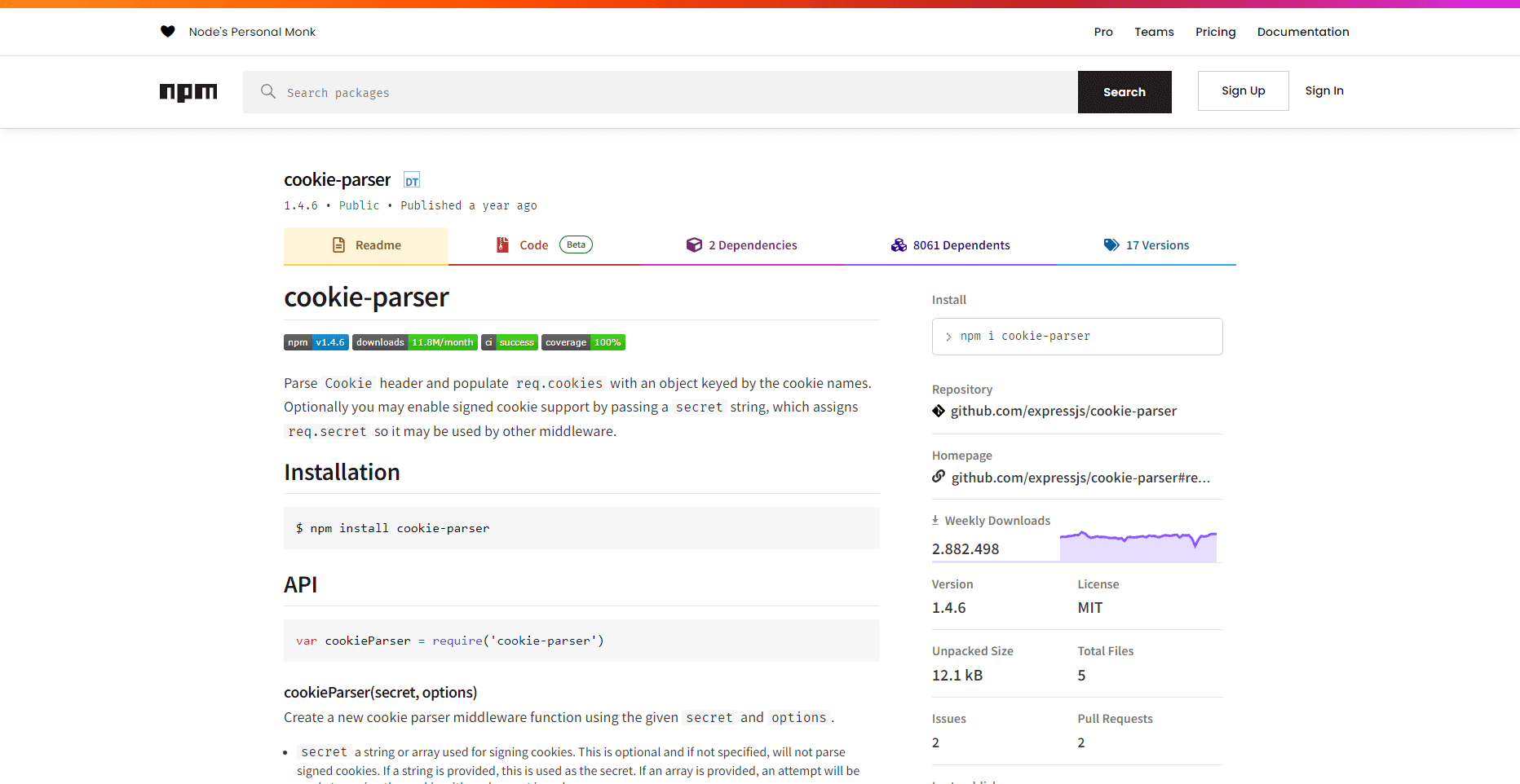1520x784 pixels.
Task: Click the req.secret inline code
Action: 327,431
